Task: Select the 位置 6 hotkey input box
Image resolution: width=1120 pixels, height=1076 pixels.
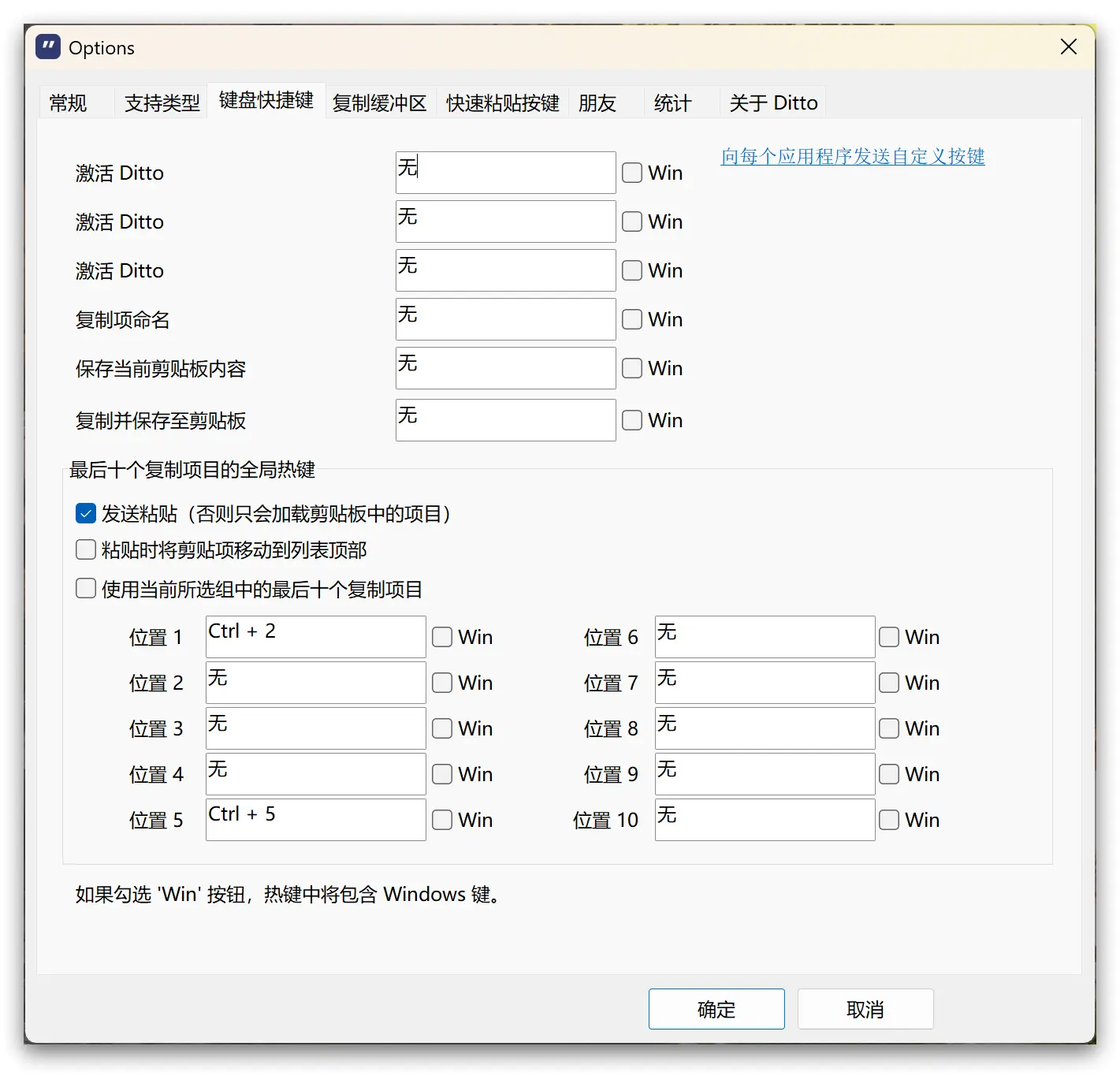Action: pos(765,637)
